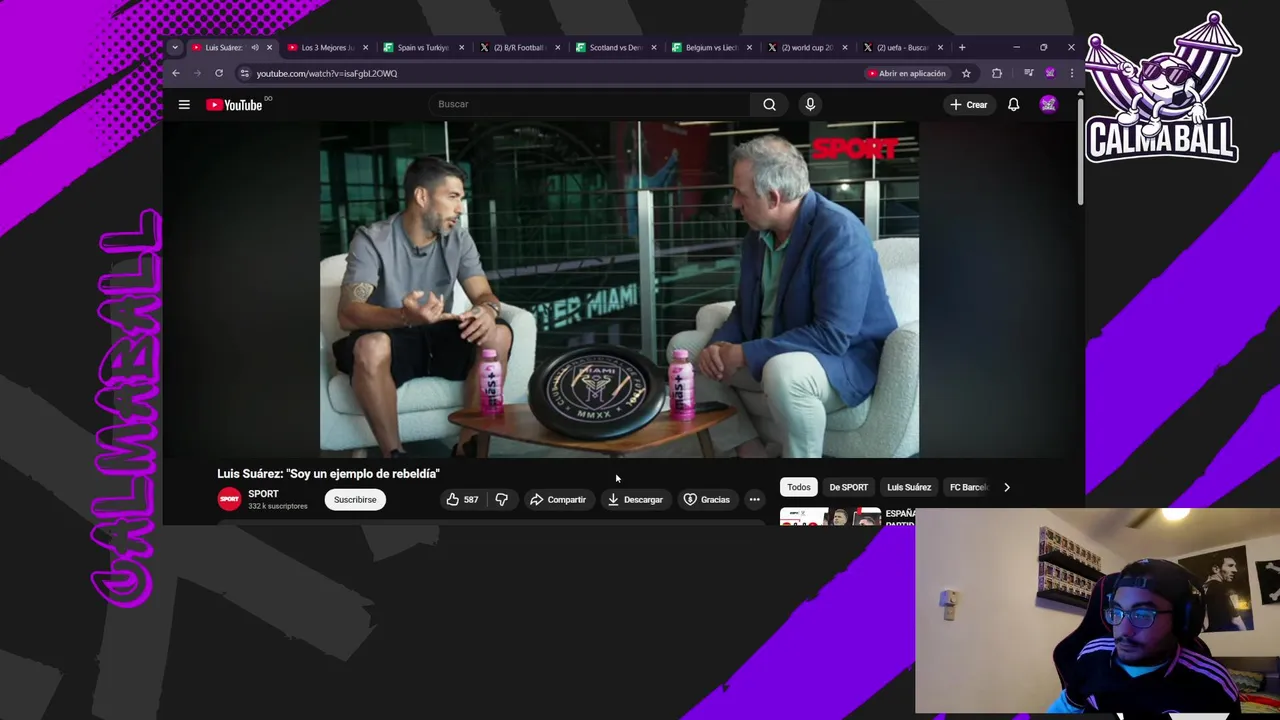Image resolution: width=1280 pixels, height=720 pixels.
Task: Open the recommended ESPAÑA video thumbnail
Action: tap(830, 517)
